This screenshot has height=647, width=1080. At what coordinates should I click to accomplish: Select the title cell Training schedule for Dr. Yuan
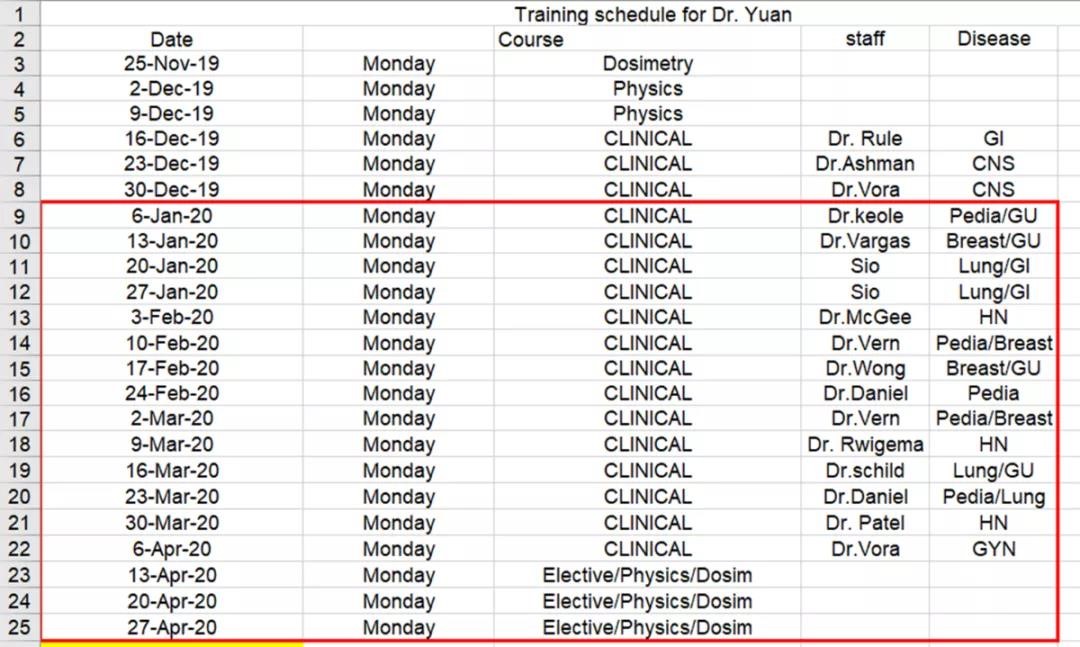pyautogui.click(x=653, y=14)
